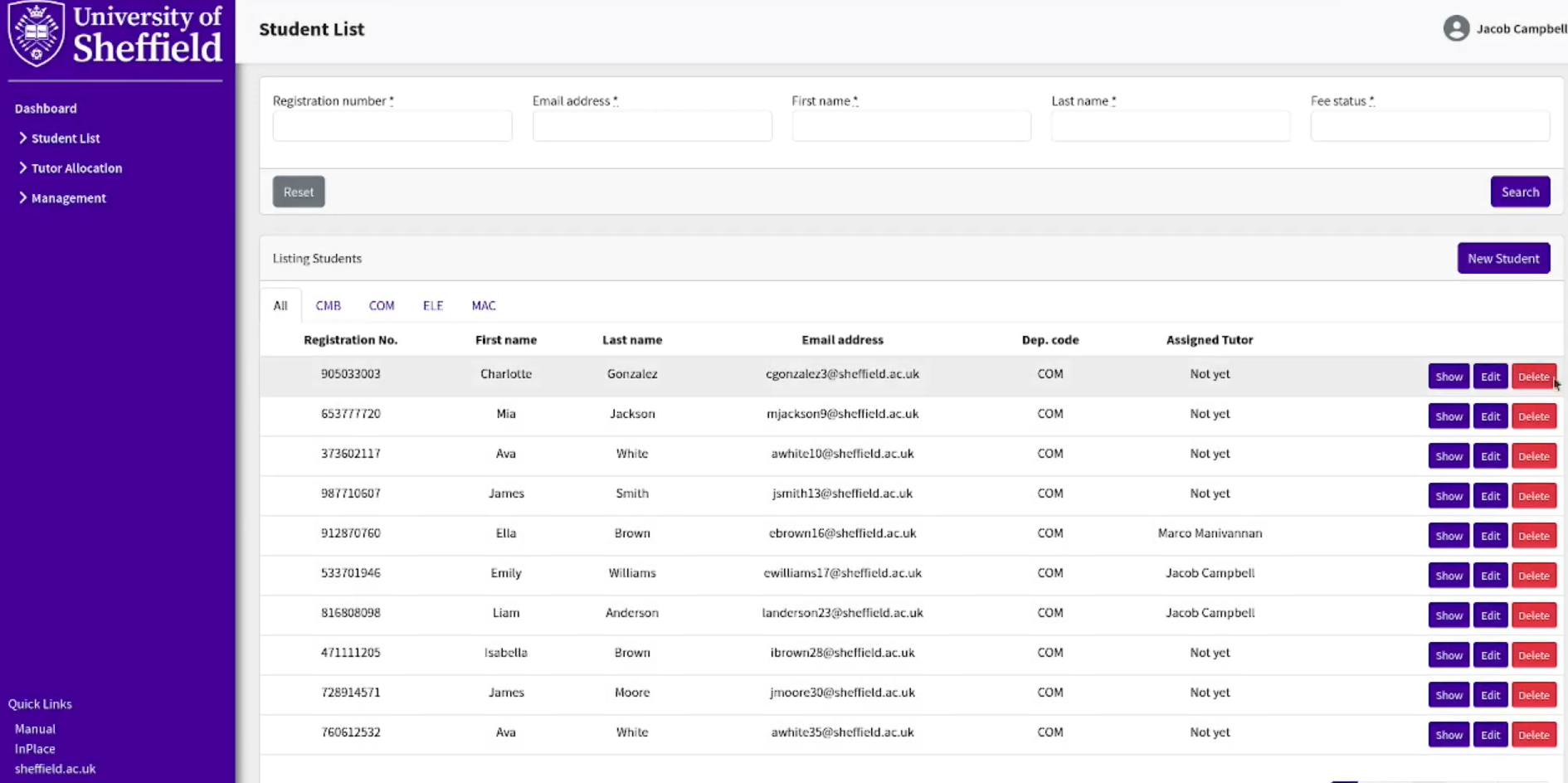Click the Search button
1568x783 pixels.
[1520, 192]
